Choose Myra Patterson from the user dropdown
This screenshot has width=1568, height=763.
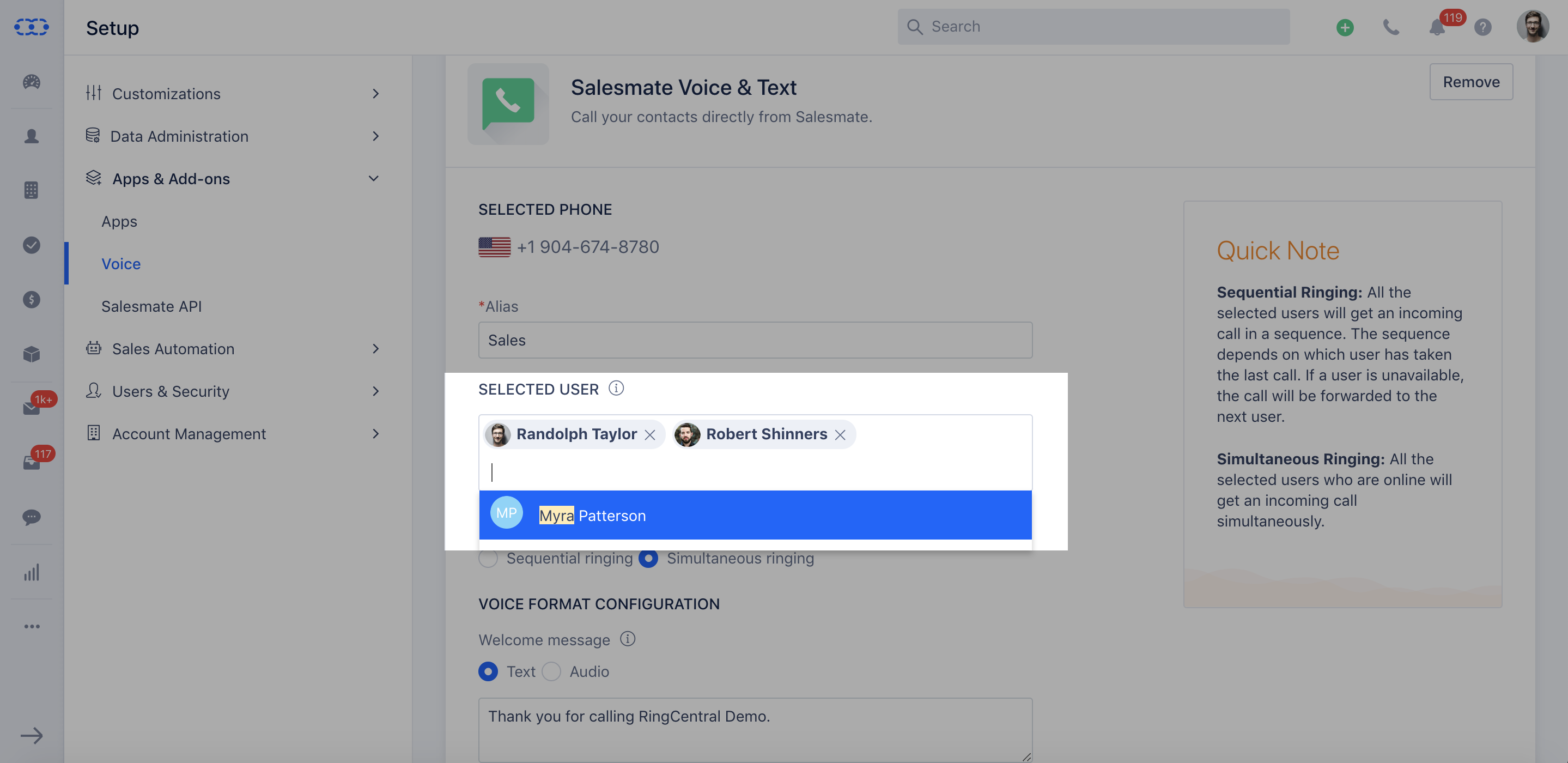coord(755,515)
